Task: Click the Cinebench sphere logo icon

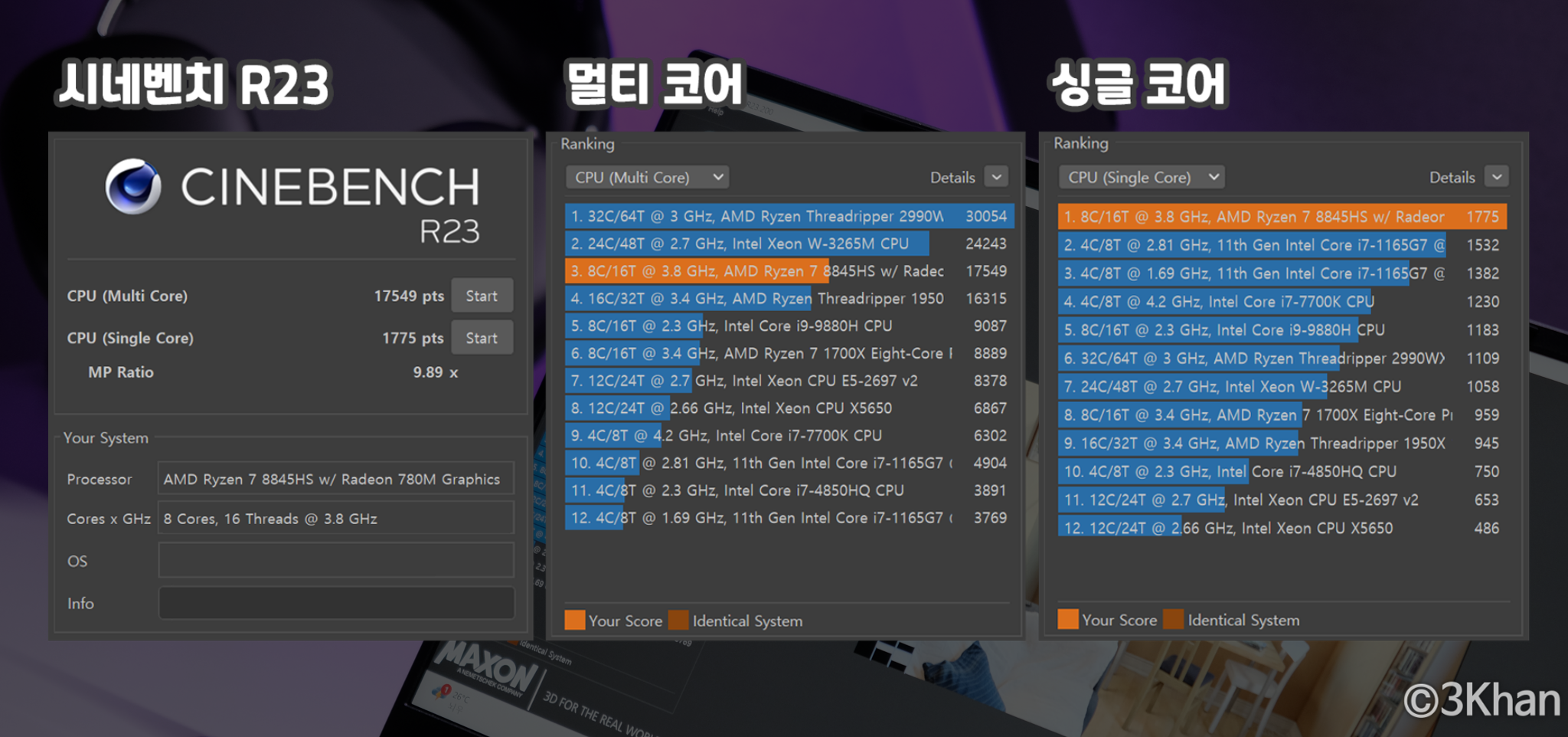Action: point(133,186)
